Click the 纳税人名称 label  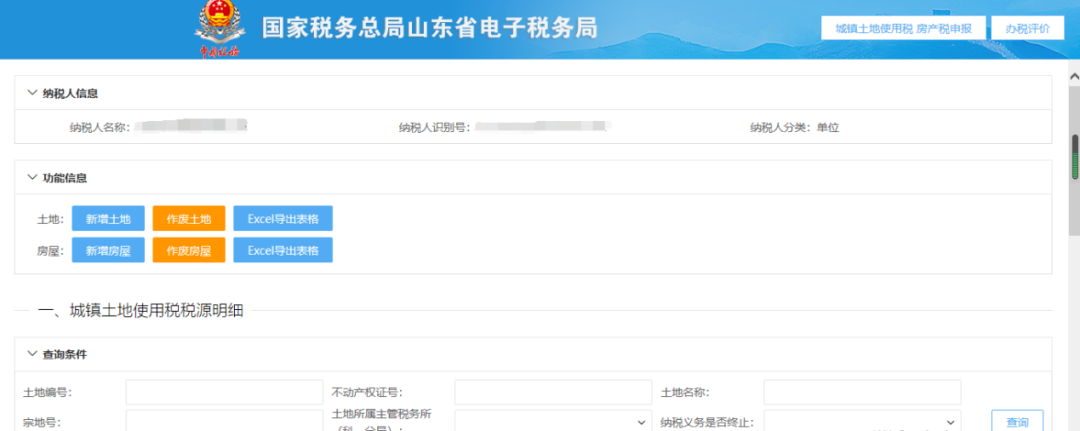100,127
